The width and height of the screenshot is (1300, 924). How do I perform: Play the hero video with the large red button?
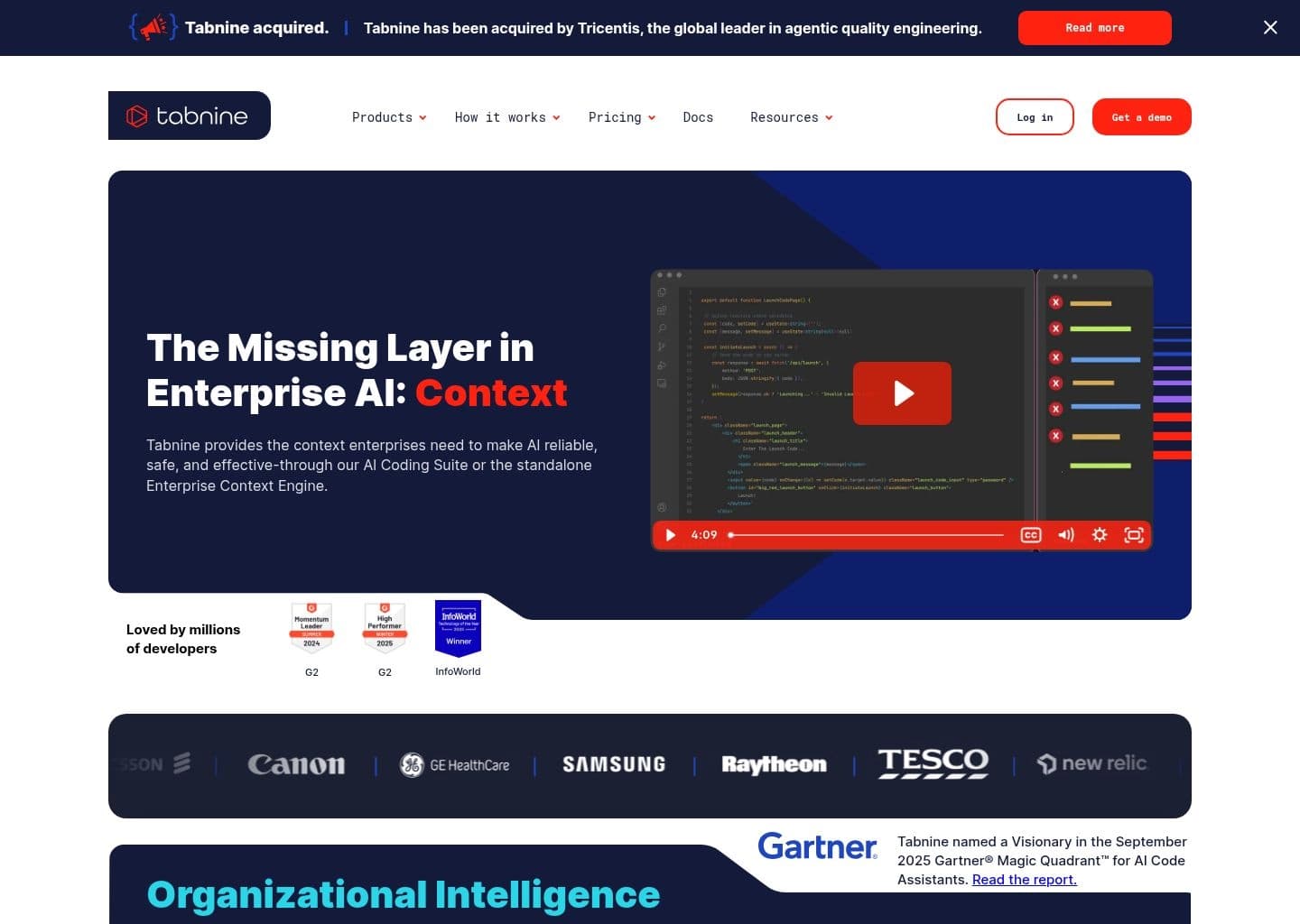902,393
